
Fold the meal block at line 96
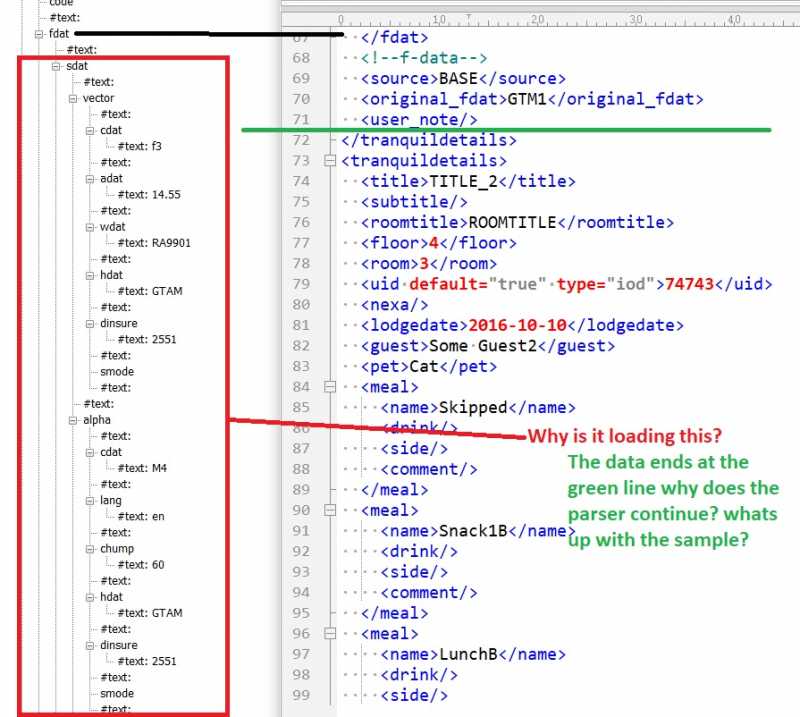tap(330, 634)
